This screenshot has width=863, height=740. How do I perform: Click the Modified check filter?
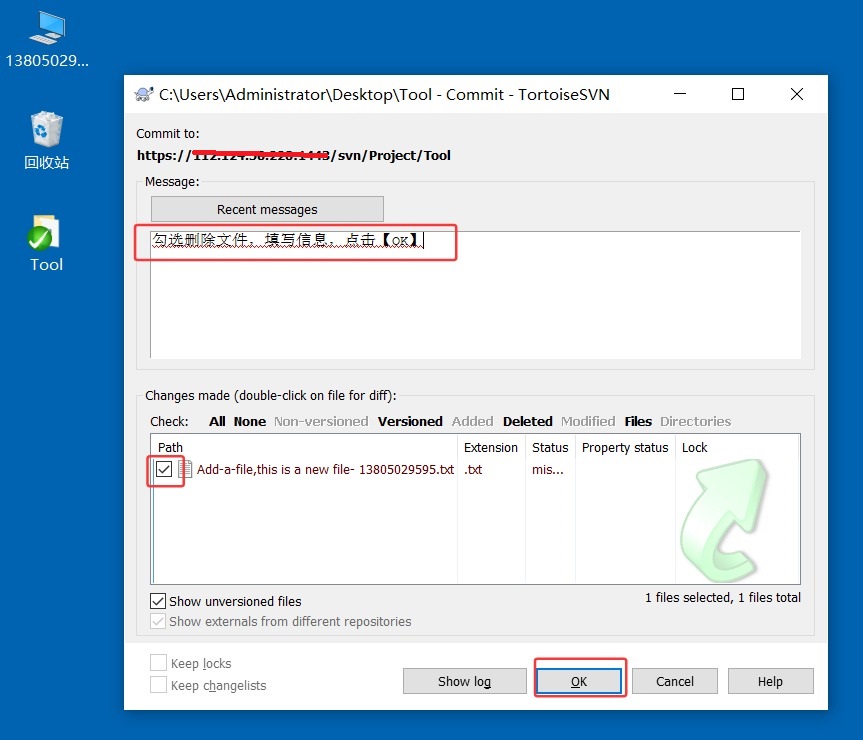[x=588, y=421]
